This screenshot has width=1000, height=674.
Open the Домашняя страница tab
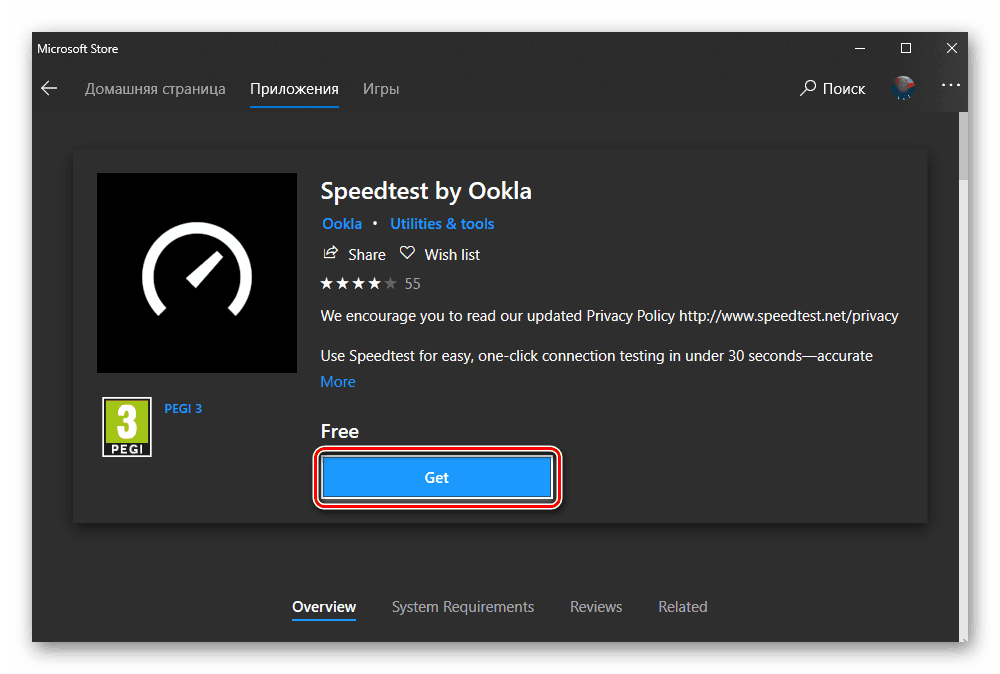coord(155,89)
